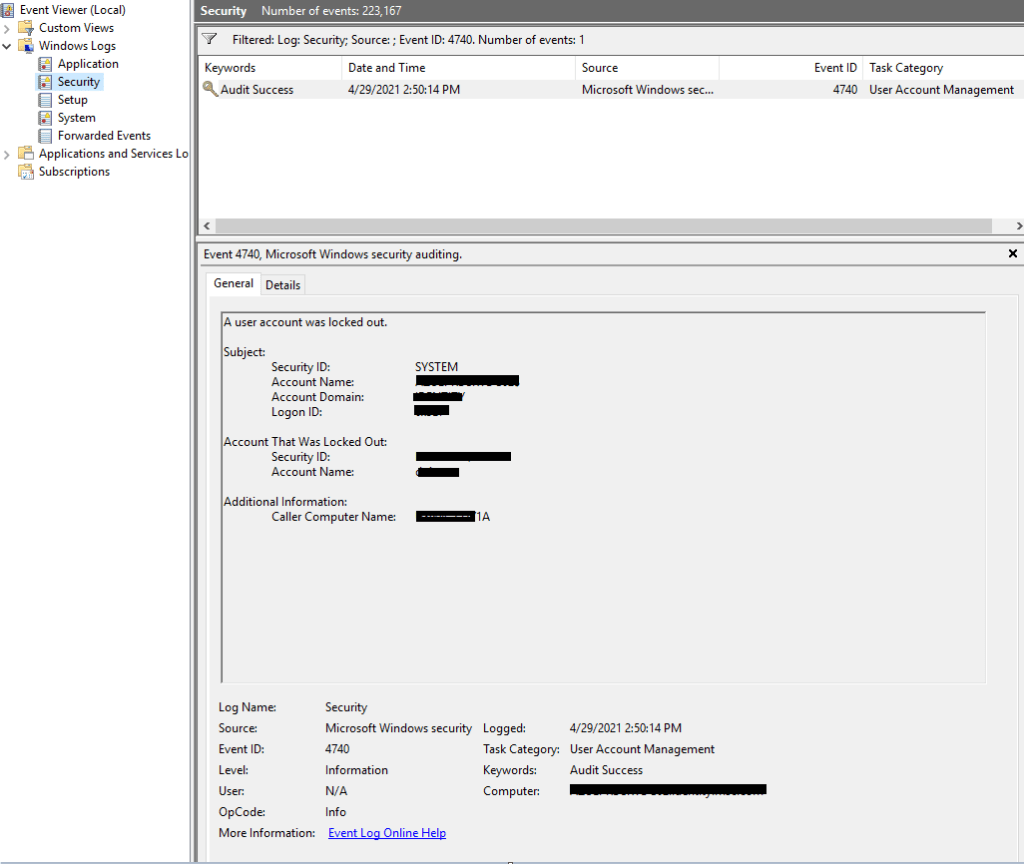Click the filter funnel icon
1024x864 pixels.
coord(209,40)
